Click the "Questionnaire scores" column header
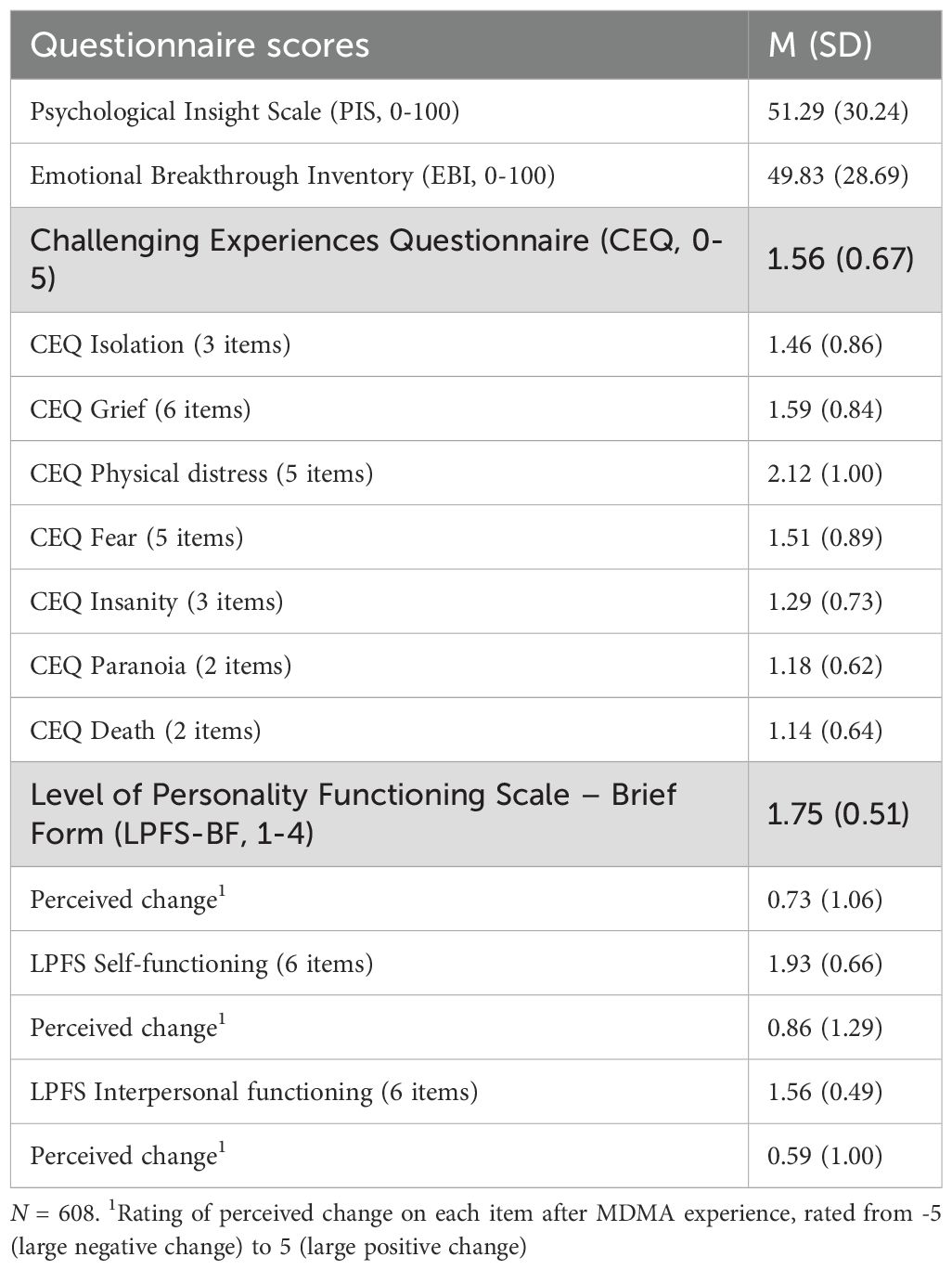Screen dimensions: 952x1270 pos(199,45)
